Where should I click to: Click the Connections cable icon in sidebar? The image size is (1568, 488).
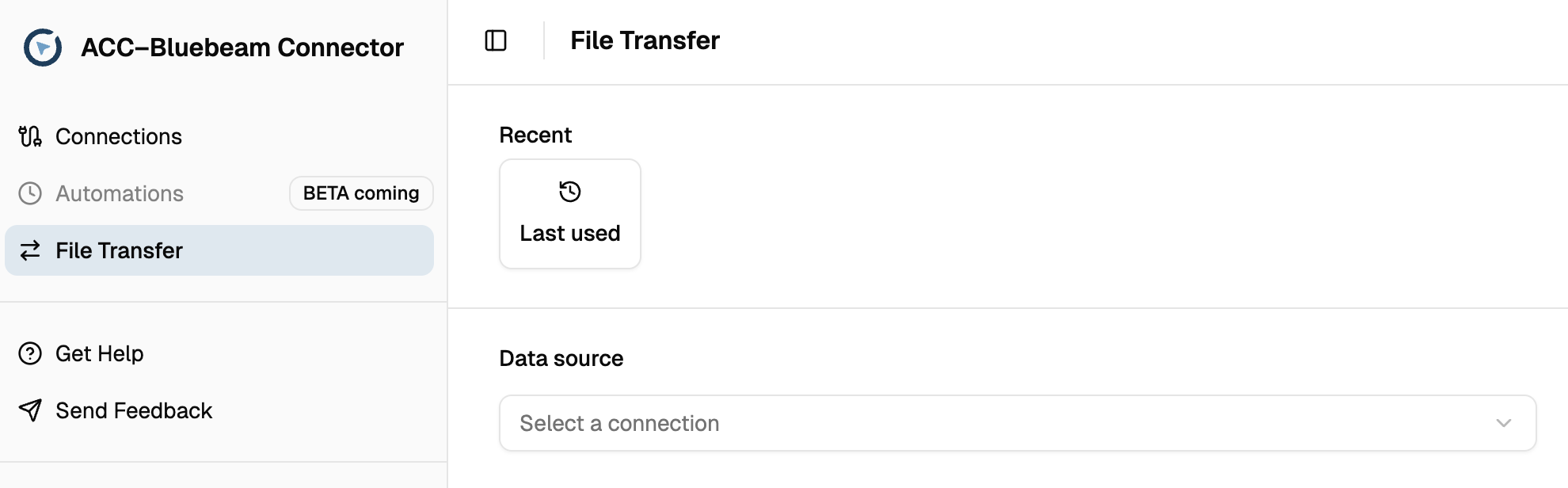point(30,136)
